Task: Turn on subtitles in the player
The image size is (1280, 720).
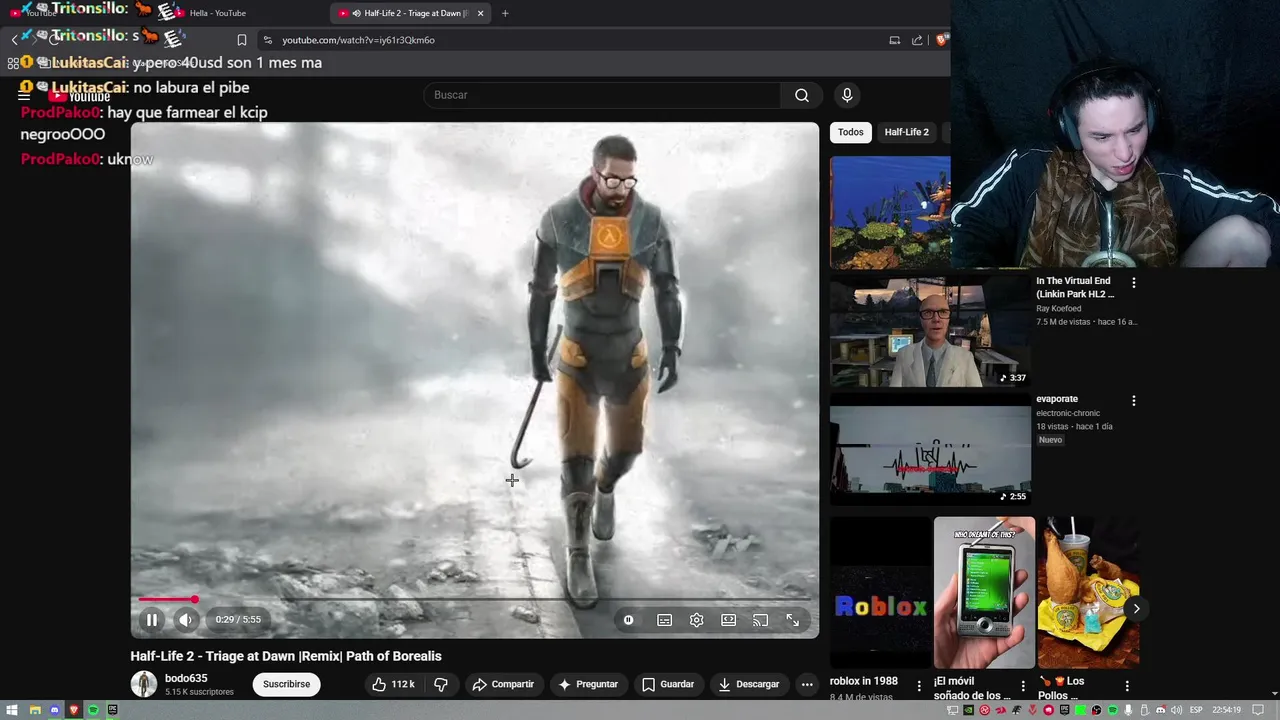Action: tap(664, 620)
